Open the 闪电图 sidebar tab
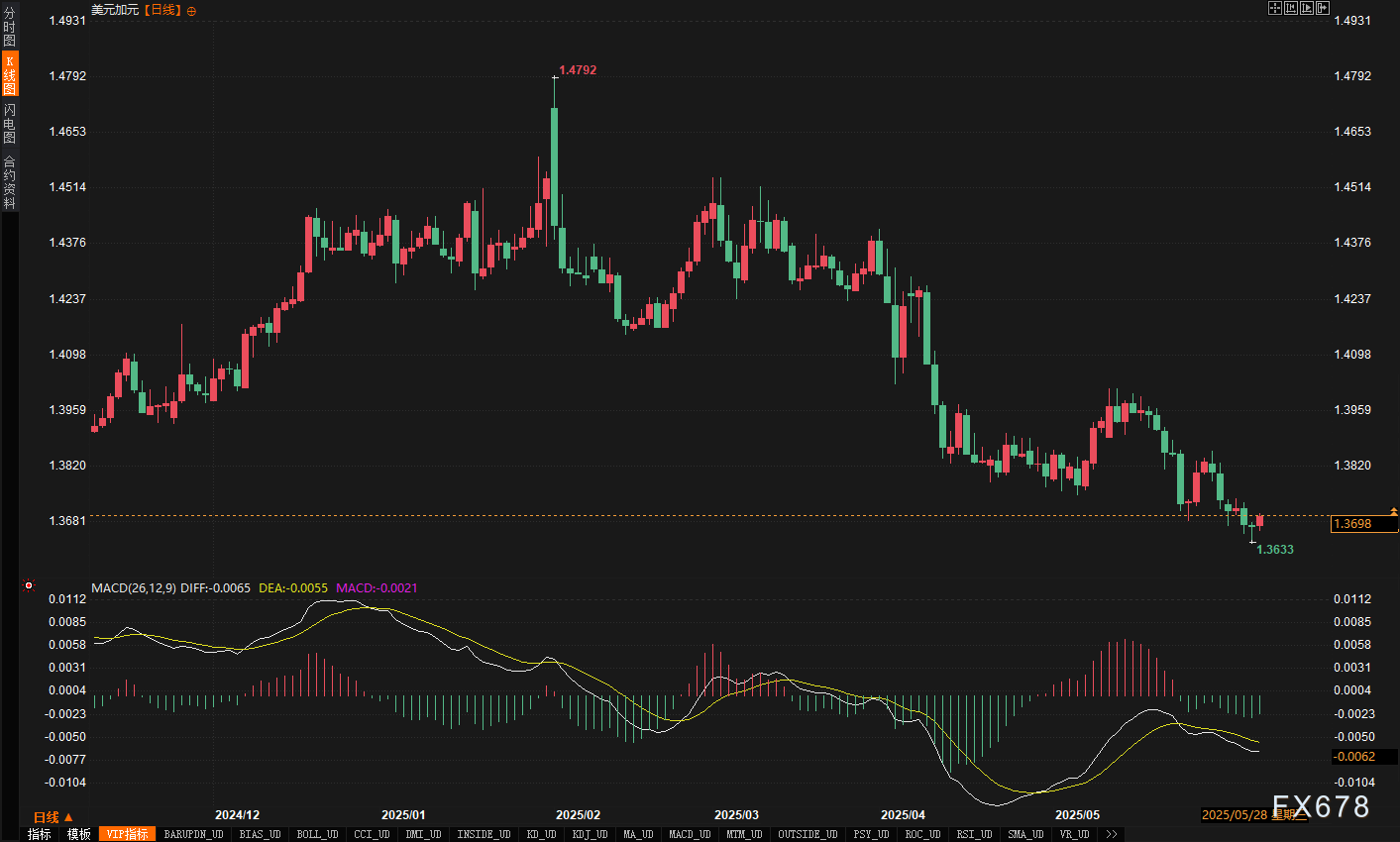1400x842 pixels. (x=9, y=123)
